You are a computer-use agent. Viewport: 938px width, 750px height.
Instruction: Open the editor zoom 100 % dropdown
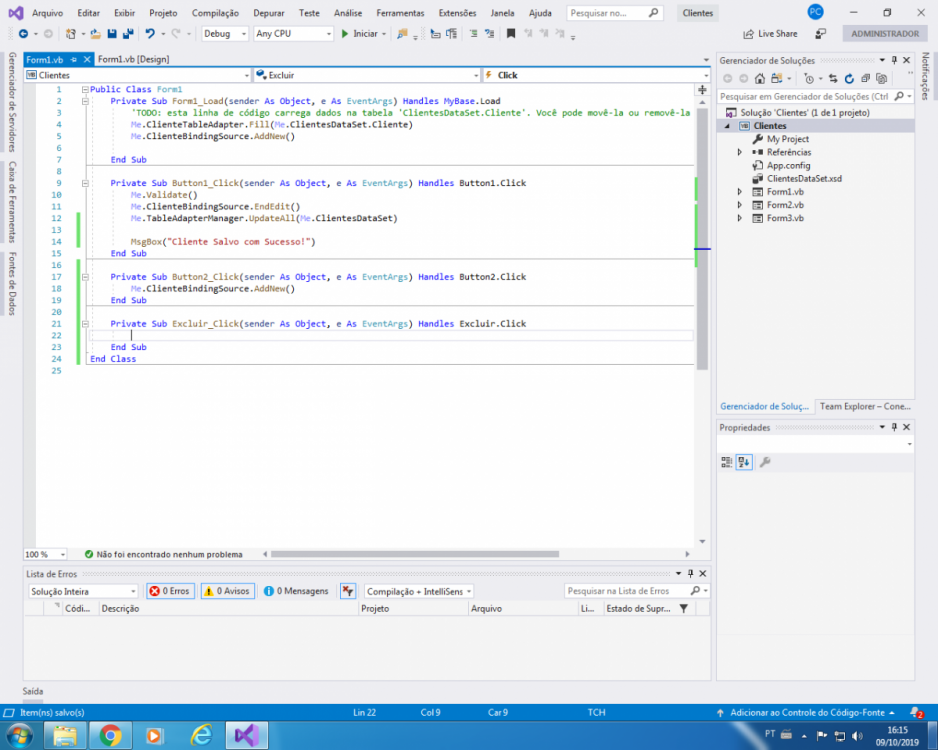[45, 554]
